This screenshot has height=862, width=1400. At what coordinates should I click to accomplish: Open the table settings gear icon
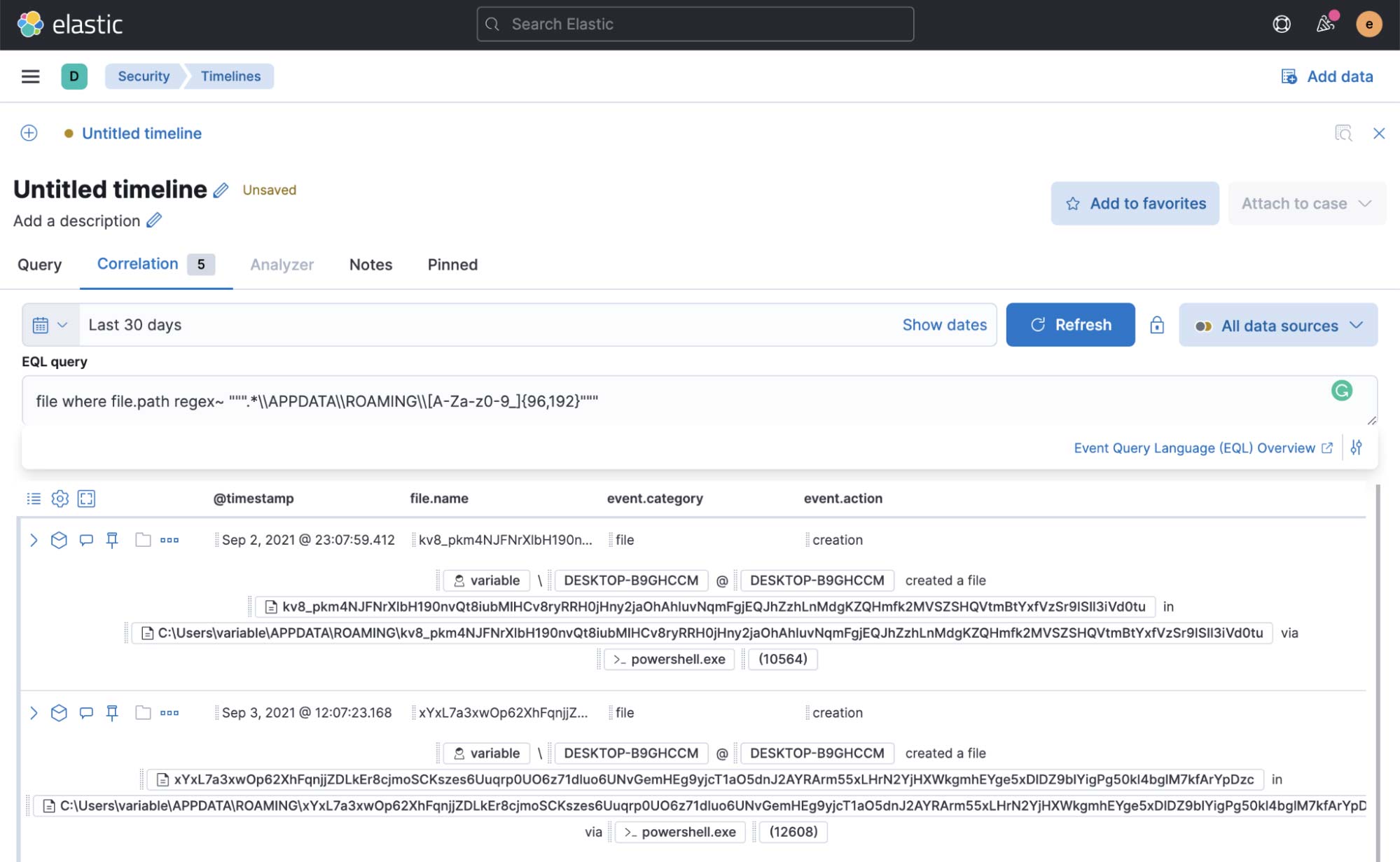[x=60, y=499]
